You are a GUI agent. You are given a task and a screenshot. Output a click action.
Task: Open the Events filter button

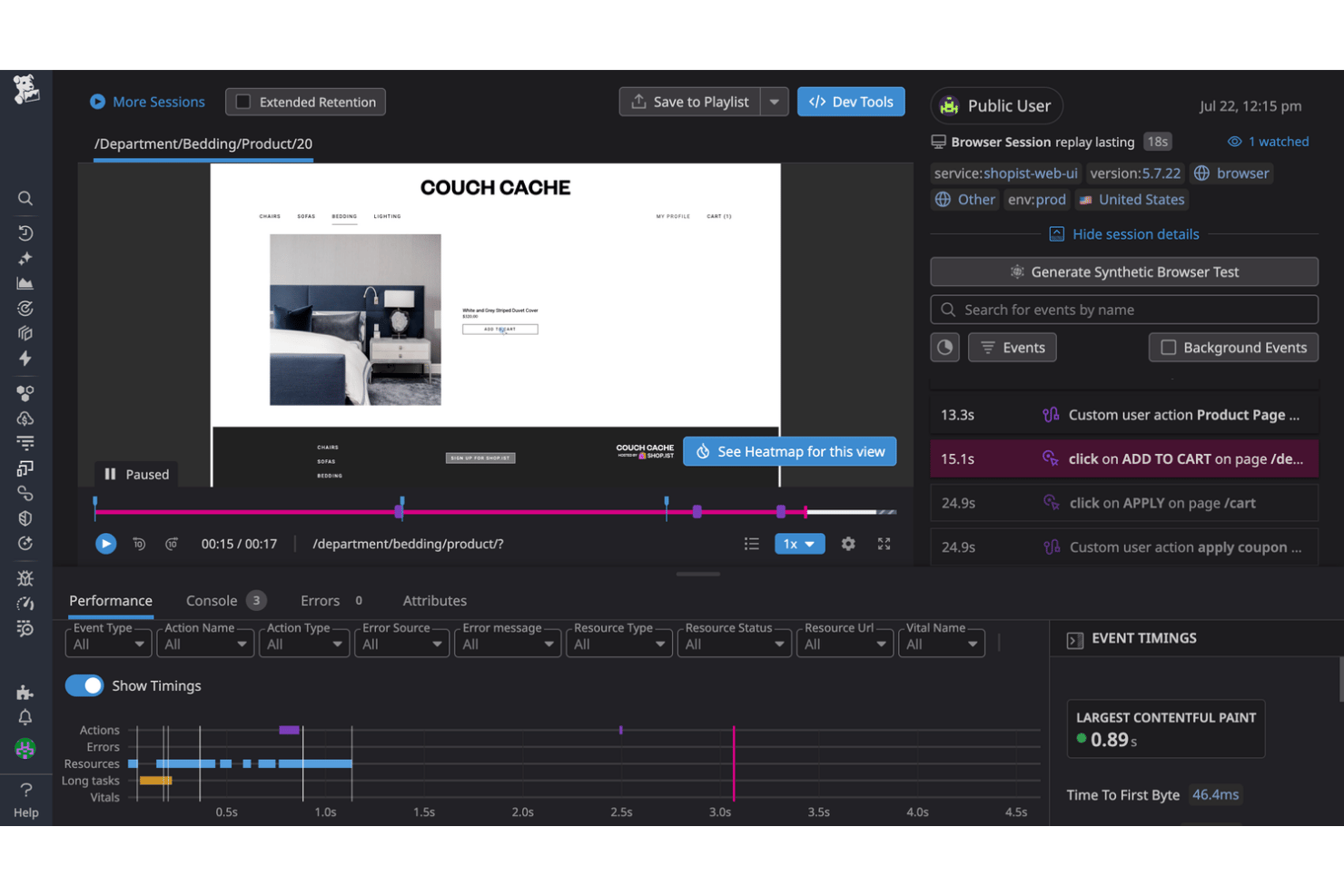(1013, 348)
